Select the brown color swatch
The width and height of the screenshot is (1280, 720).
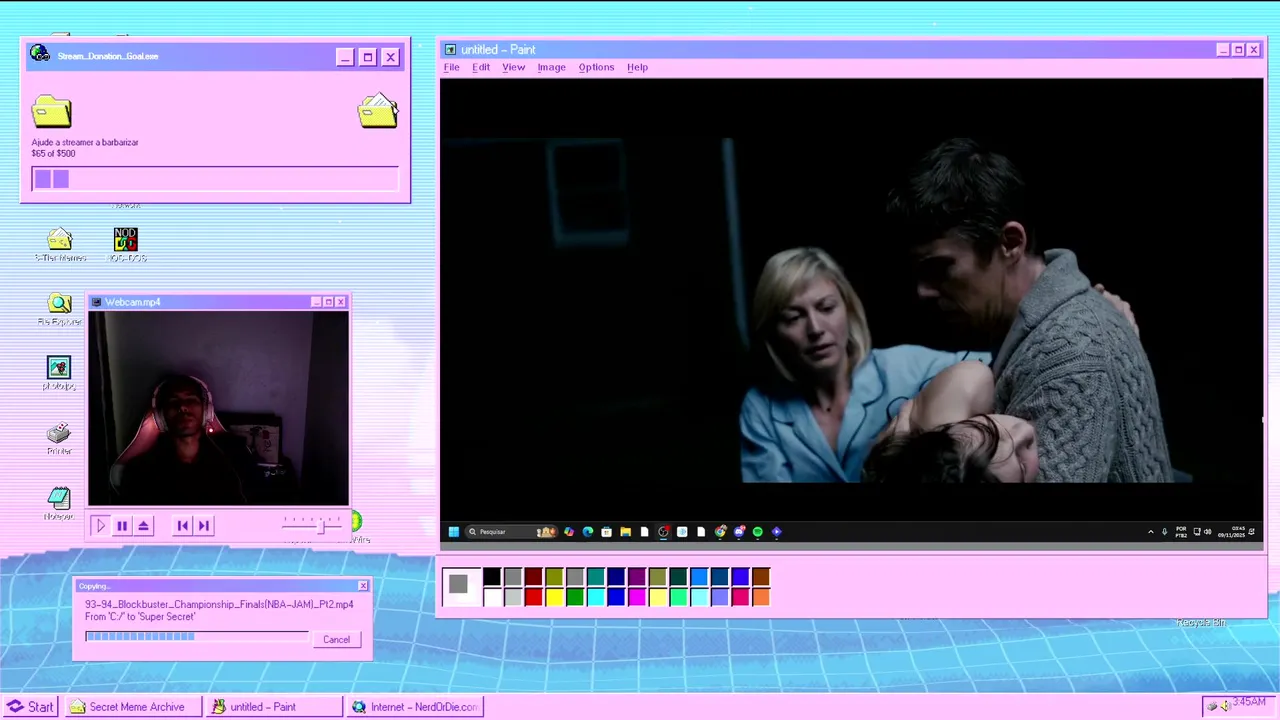click(761, 577)
